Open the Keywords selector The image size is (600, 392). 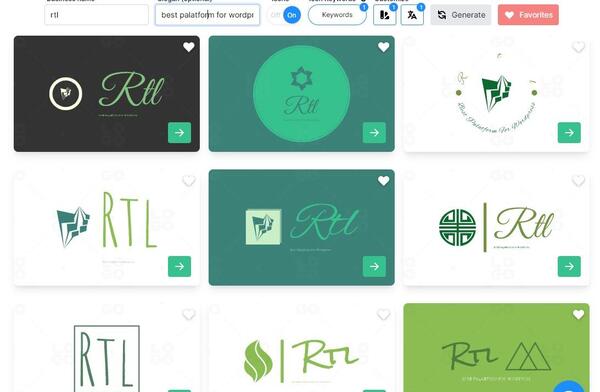(337, 15)
